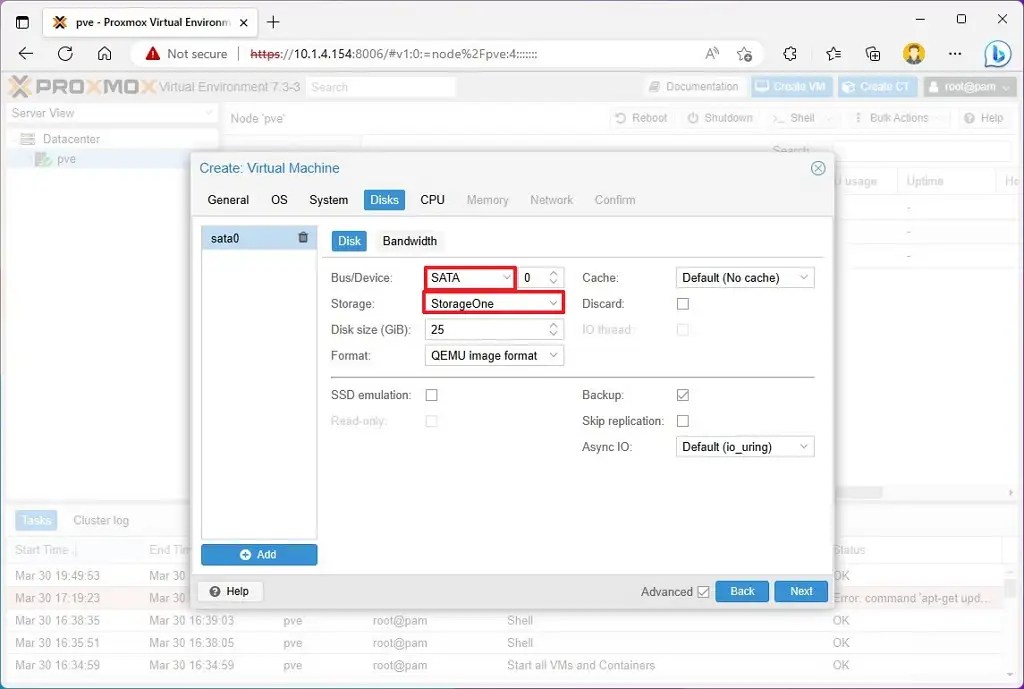1024x689 pixels.
Task: Click the Add button to add a disk
Action: [259, 554]
